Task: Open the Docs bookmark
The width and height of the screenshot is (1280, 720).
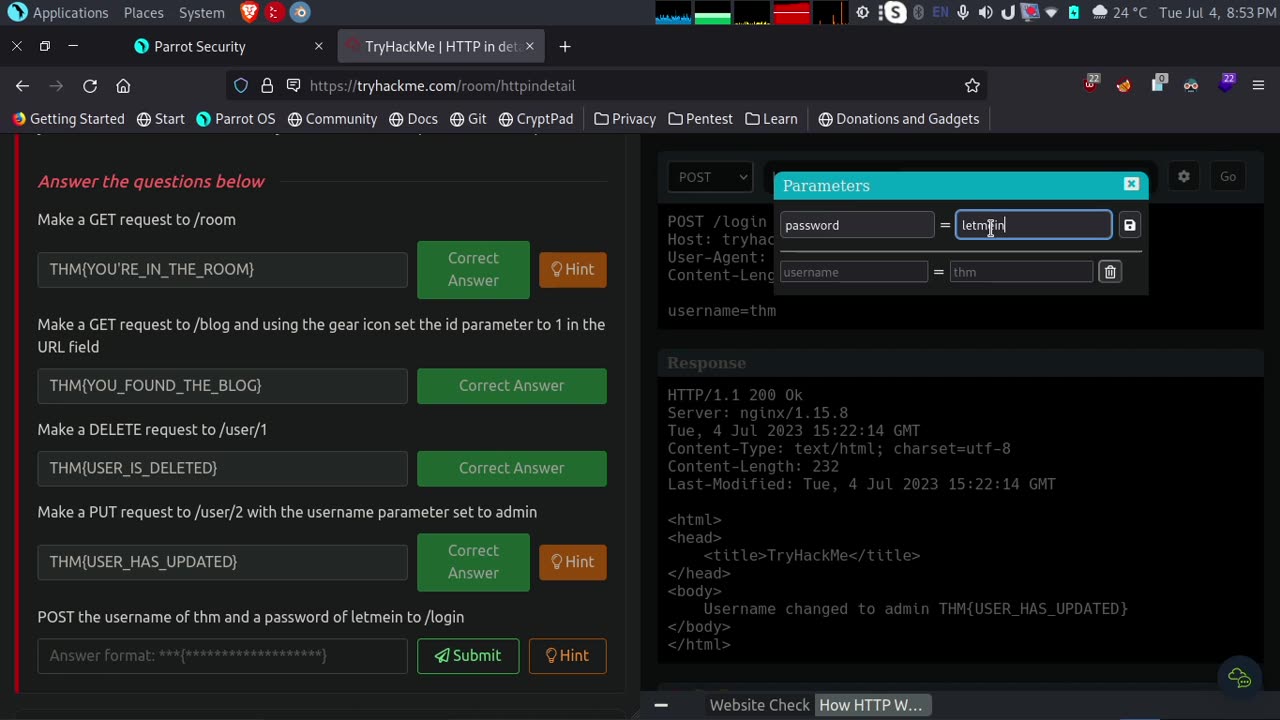Action: 413,119
